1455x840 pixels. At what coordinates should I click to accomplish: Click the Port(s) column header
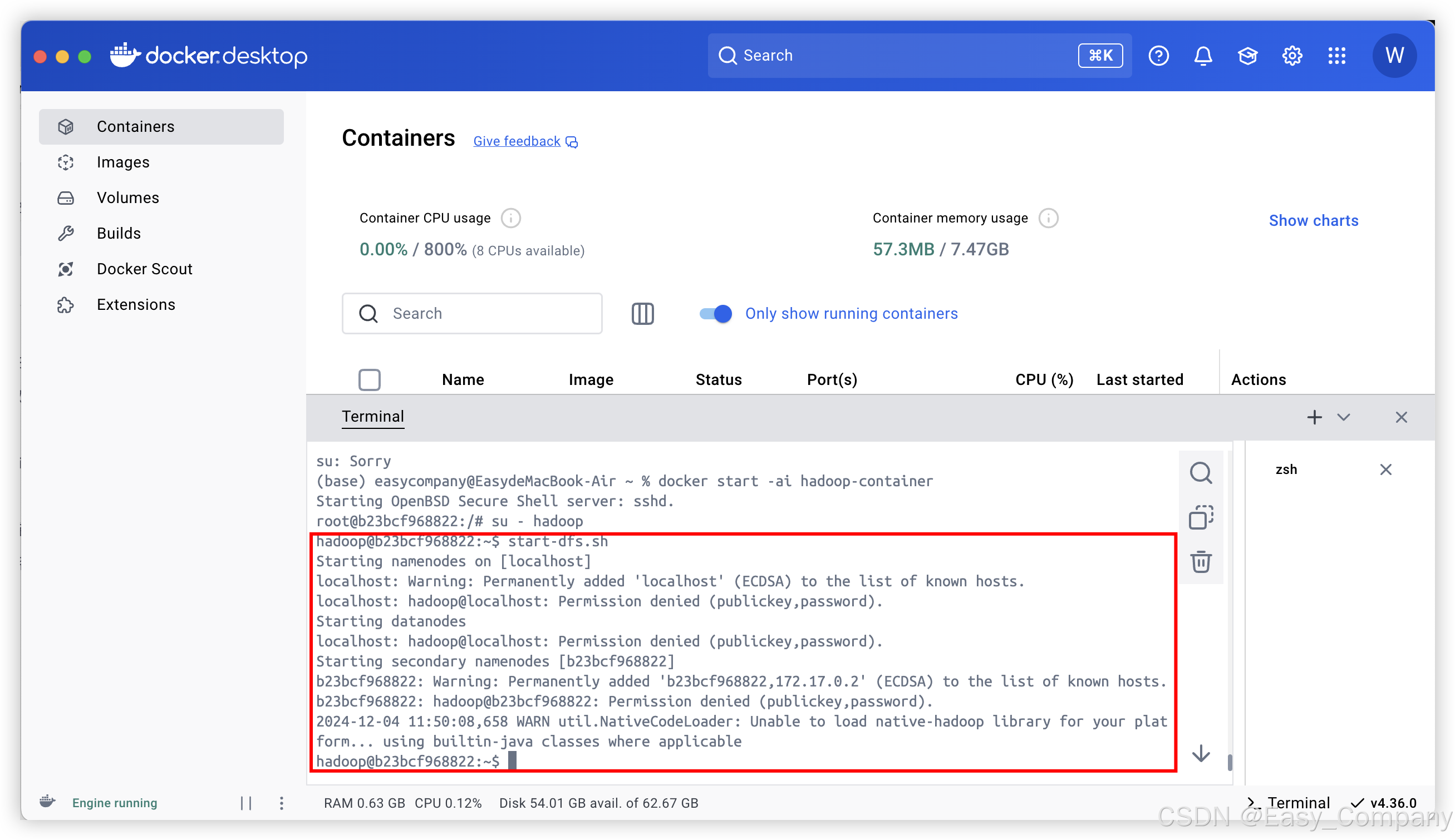tap(832, 379)
